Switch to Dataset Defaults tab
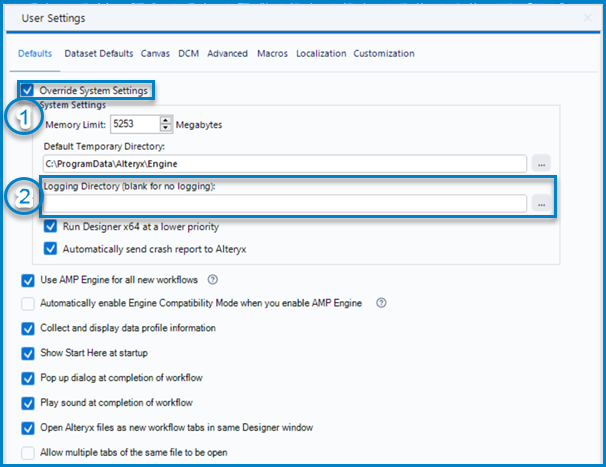Image resolution: width=606 pixels, height=467 pixels. pyautogui.click(x=99, y=53)
